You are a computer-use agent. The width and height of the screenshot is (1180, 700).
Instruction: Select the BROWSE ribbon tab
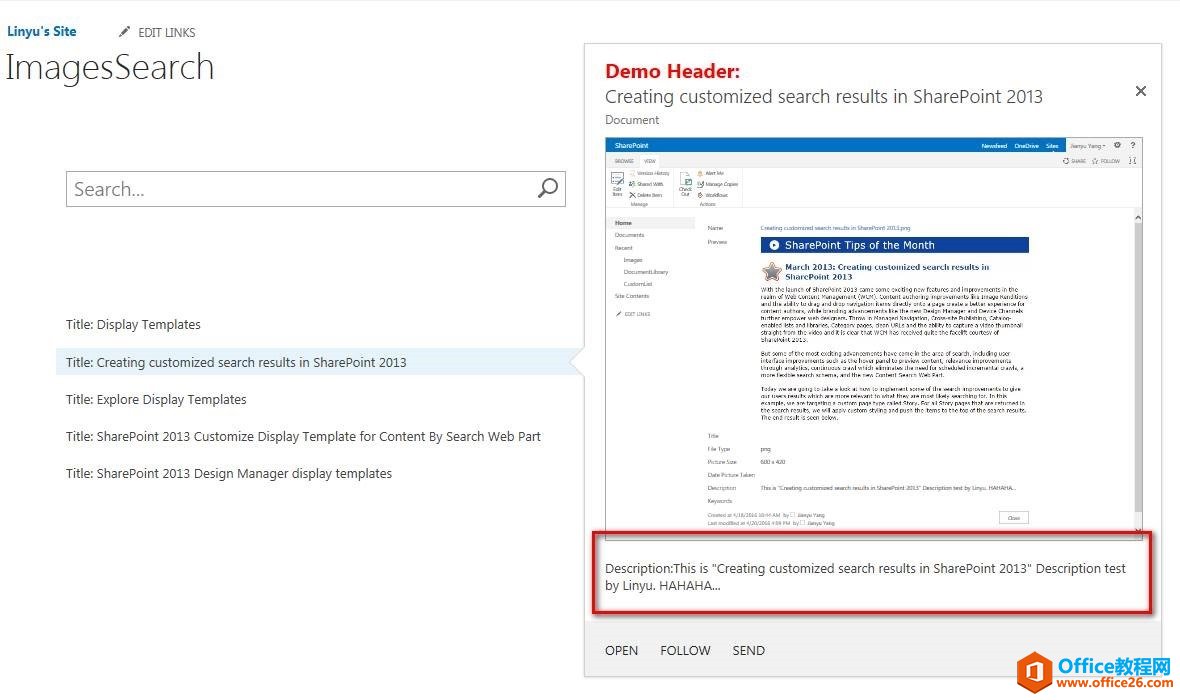(624, 160)
